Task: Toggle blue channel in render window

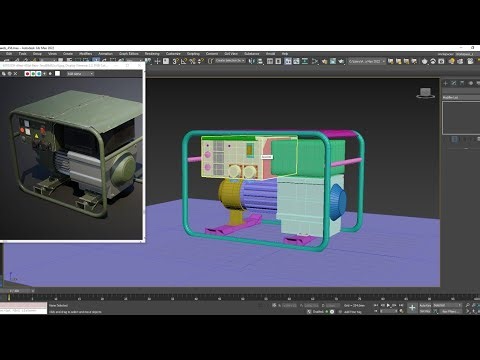Action: [39, 73]
